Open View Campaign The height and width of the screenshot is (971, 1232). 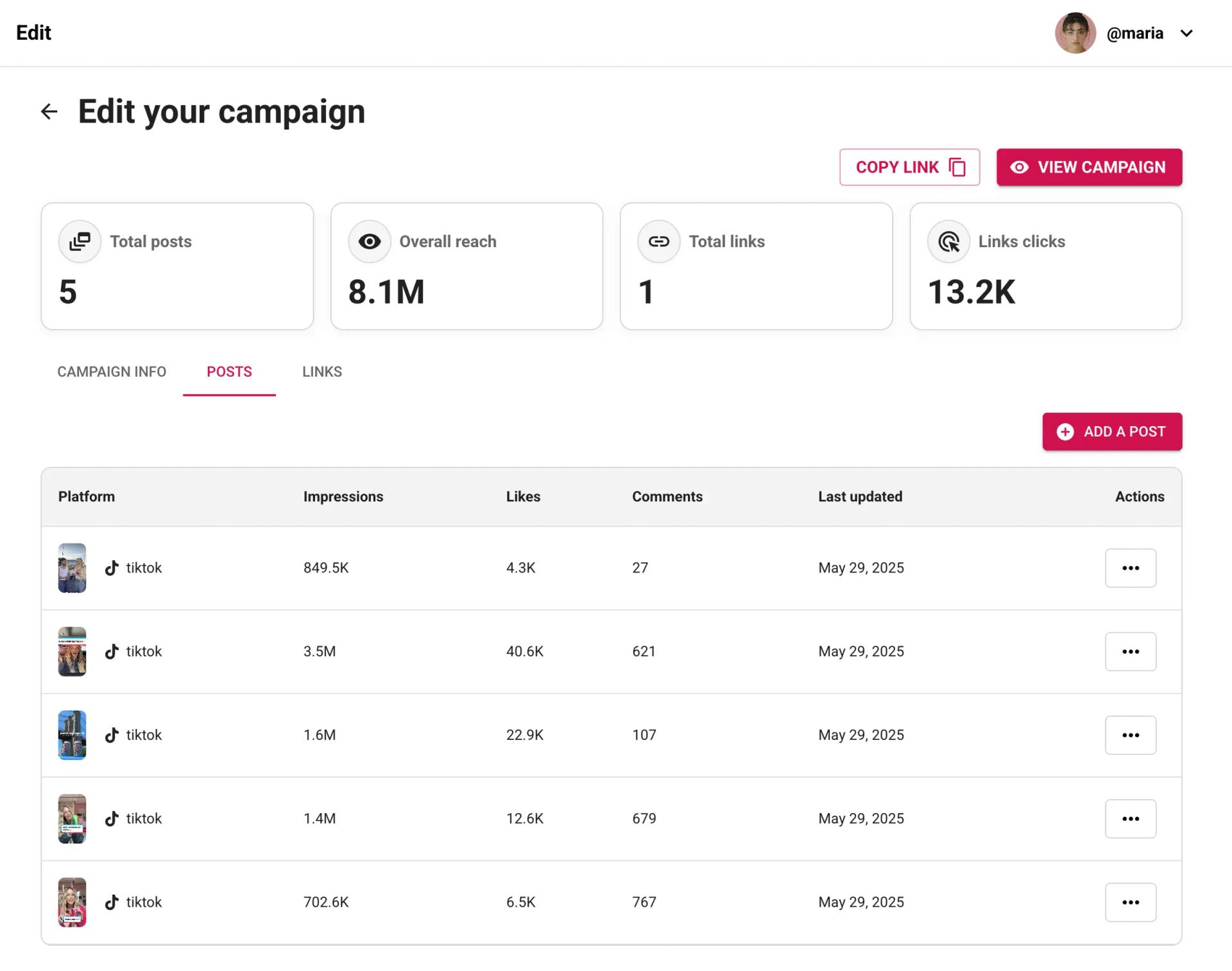coord(1089,168)
